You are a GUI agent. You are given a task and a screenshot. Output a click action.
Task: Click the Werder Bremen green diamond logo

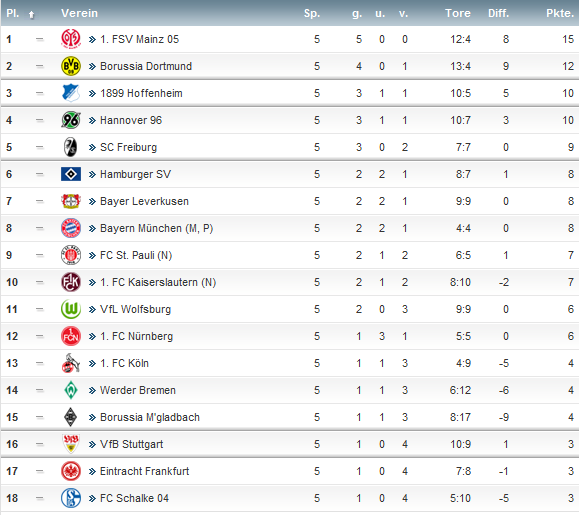tap(71, 390)
